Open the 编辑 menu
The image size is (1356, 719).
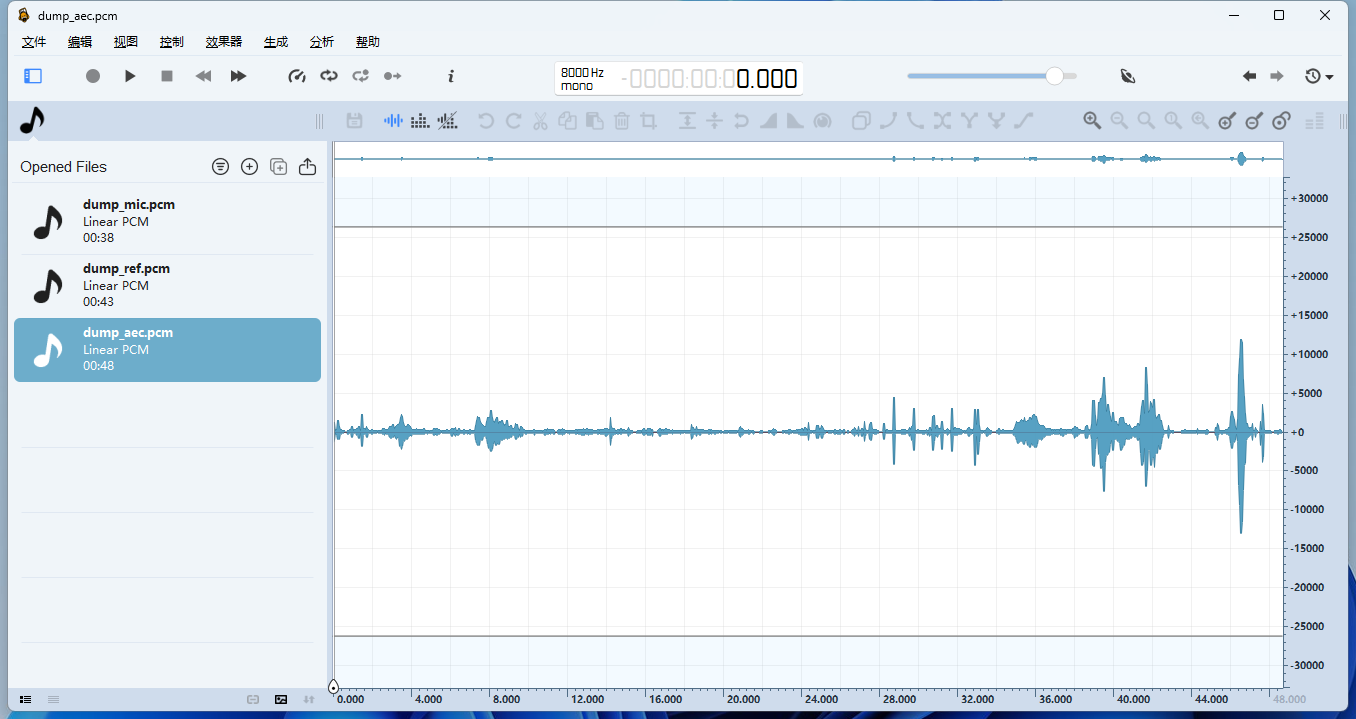[80, 42]
